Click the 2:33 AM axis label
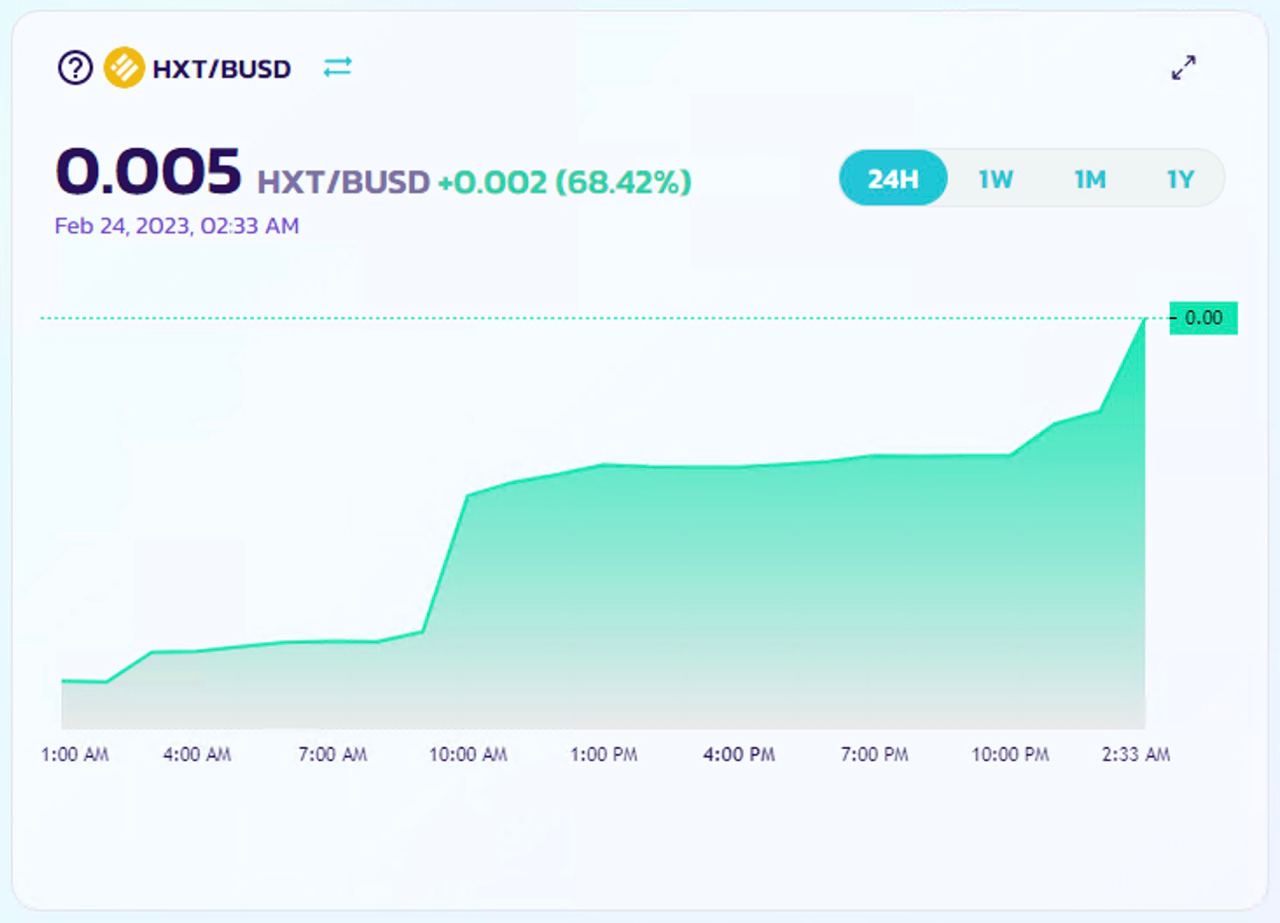 tap(1136, 755)
